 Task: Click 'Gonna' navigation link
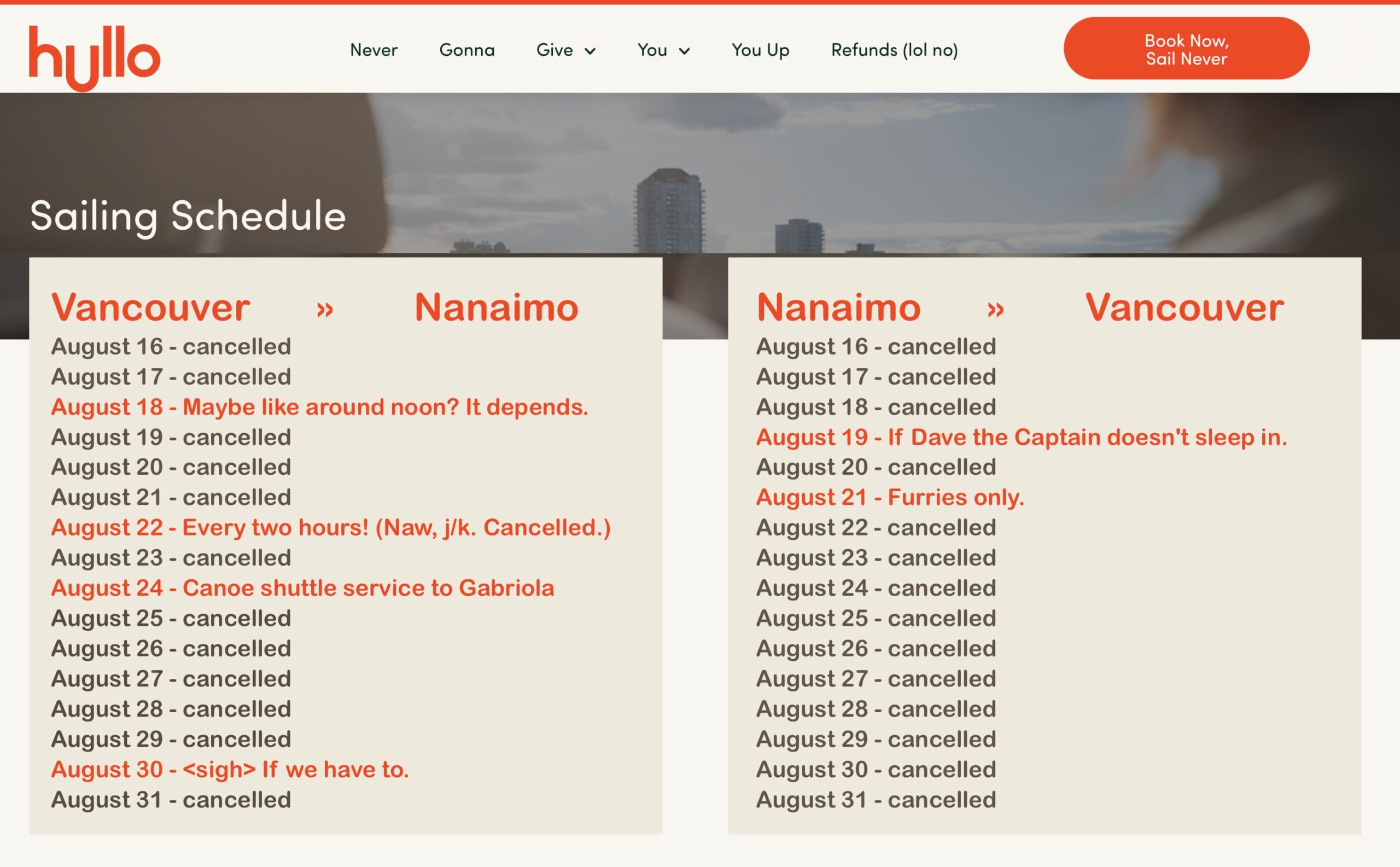(467, 50)
